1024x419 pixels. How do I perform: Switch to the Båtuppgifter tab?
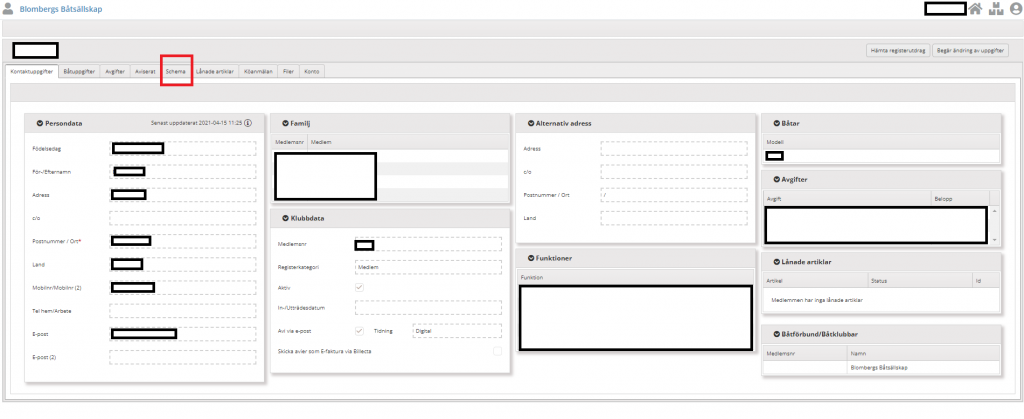tap(80, 72)
